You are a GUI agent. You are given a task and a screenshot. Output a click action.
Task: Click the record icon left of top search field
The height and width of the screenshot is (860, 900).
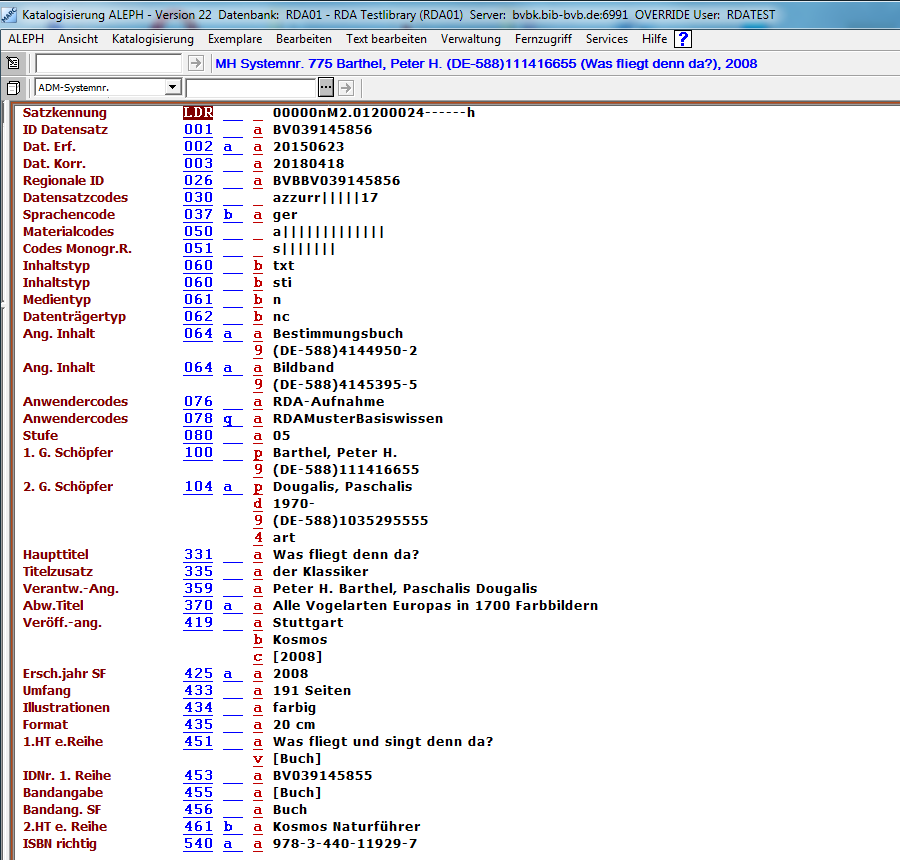pos(13,63)
